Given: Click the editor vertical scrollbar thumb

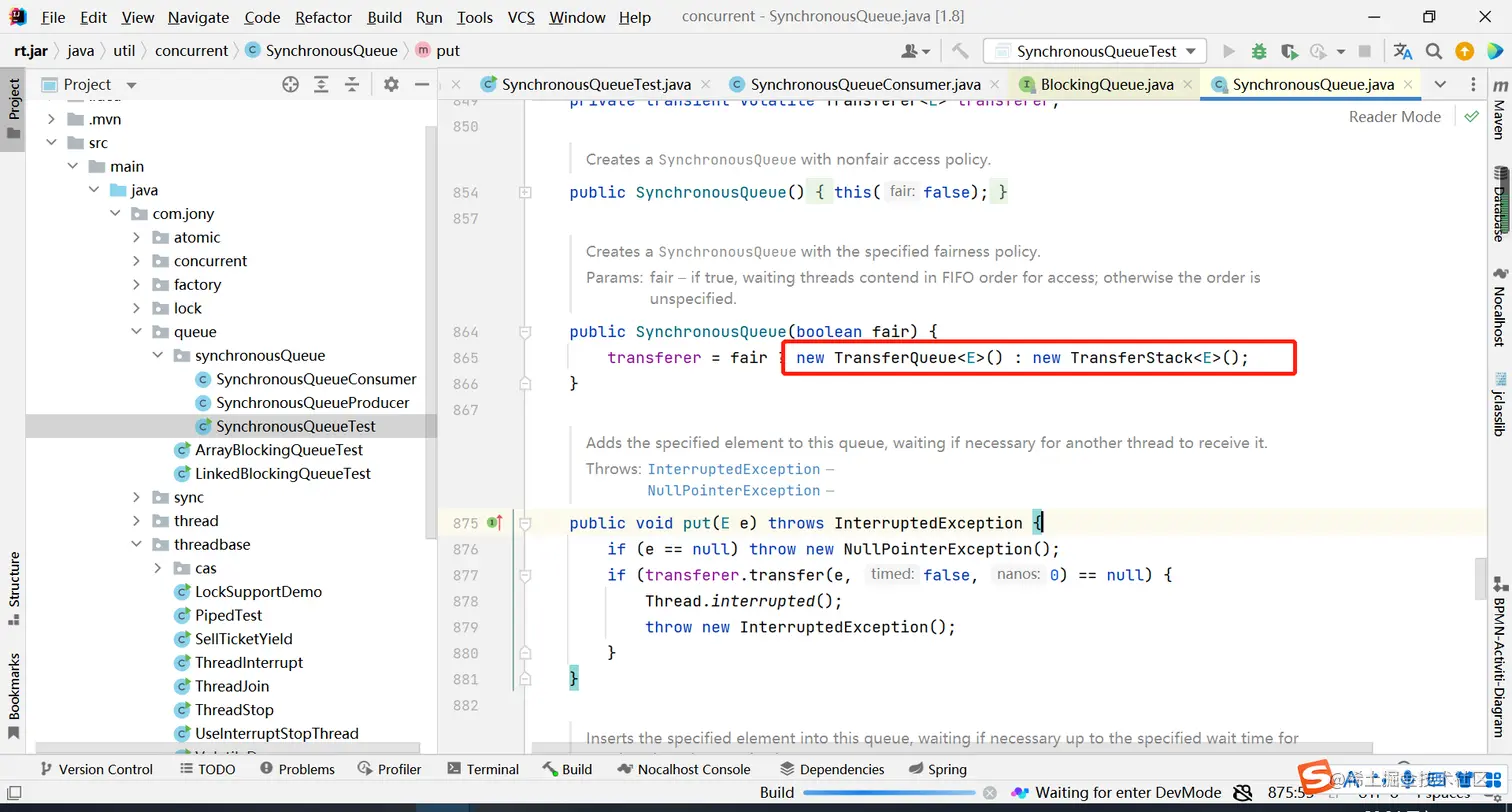Looking at the screenshot, I should pos(1481,578).
